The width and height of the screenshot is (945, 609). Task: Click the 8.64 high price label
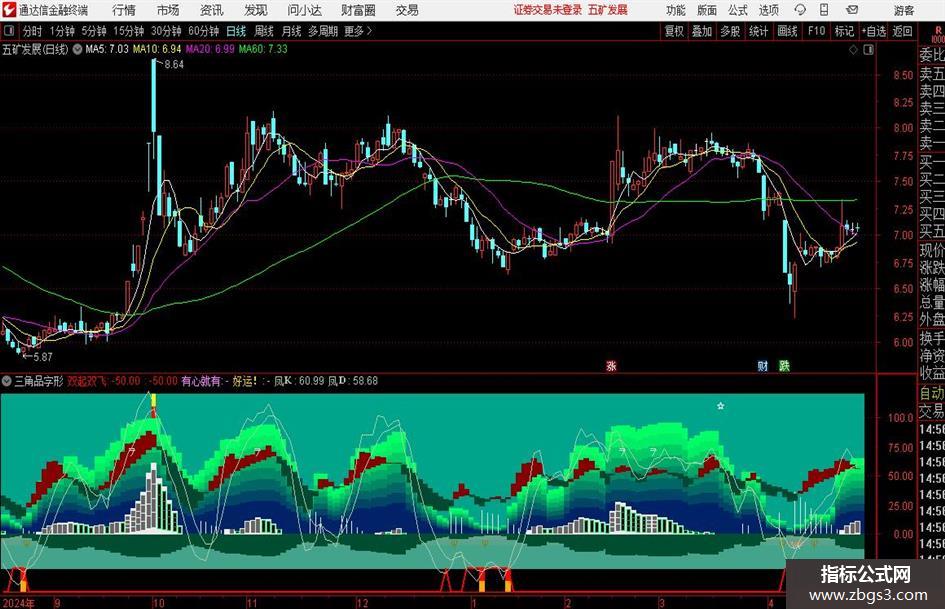click(174, 65)
